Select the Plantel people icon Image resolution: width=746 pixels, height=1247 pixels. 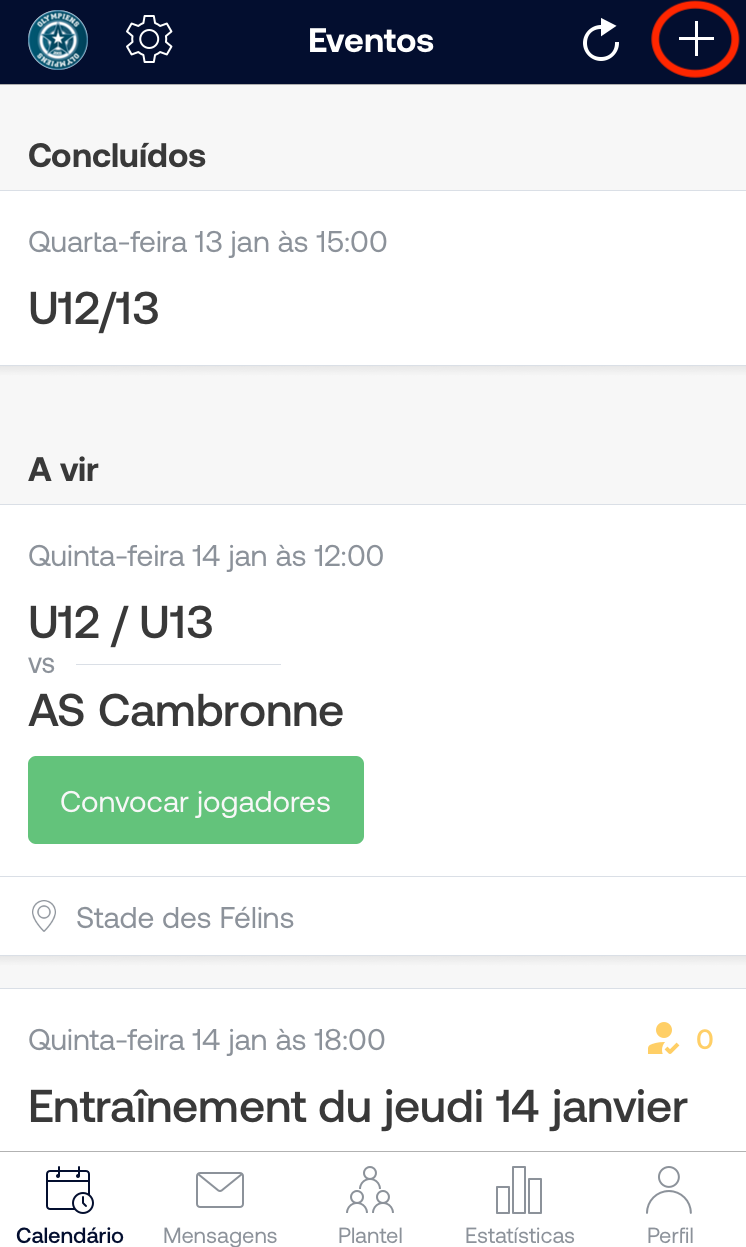click(x=370, y=1190)
